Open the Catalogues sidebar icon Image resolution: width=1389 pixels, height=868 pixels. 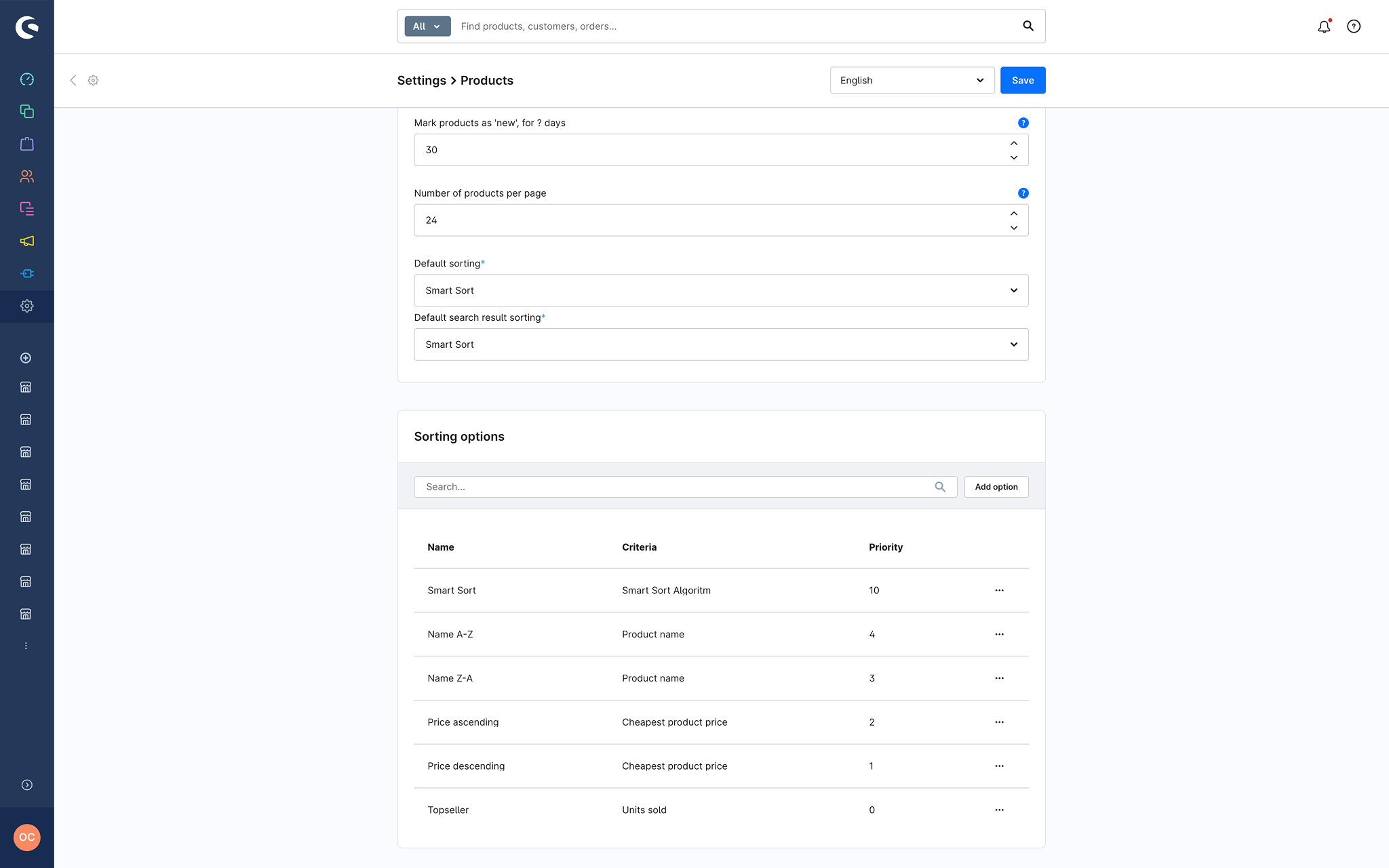pyautogui.click(x=27, y=111)
